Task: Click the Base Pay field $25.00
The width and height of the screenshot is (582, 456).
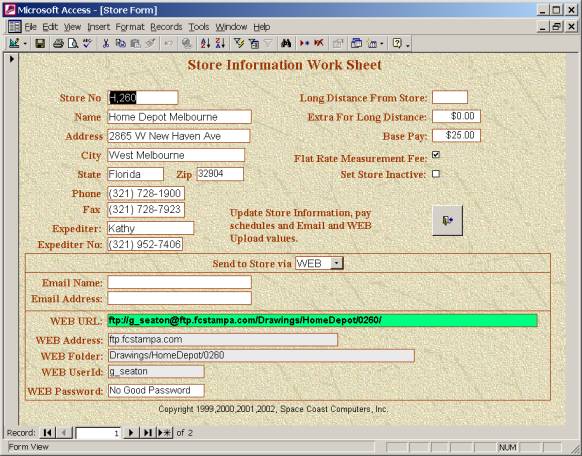Action: (x=456, y=135)
